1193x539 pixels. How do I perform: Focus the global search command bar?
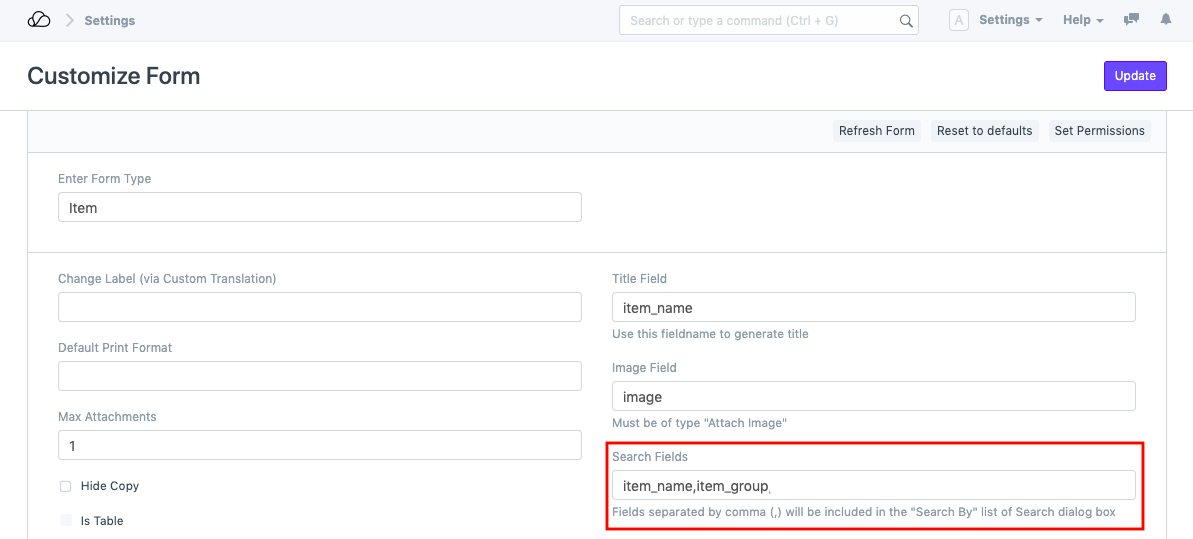pyautogui.click(x=760, y=21)
